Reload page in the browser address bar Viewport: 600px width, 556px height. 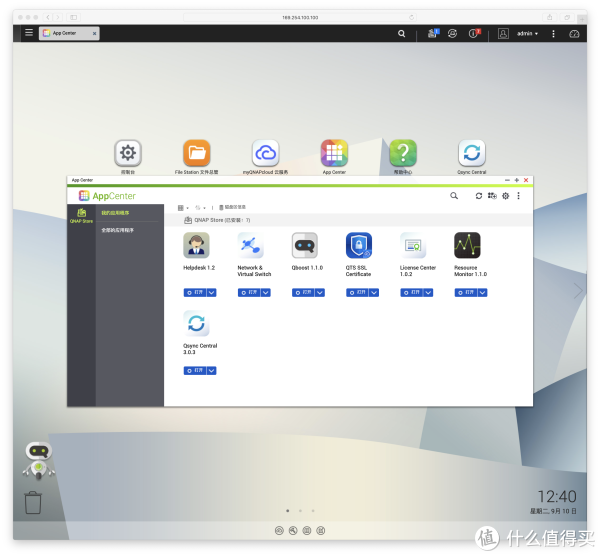click(411, 17)
